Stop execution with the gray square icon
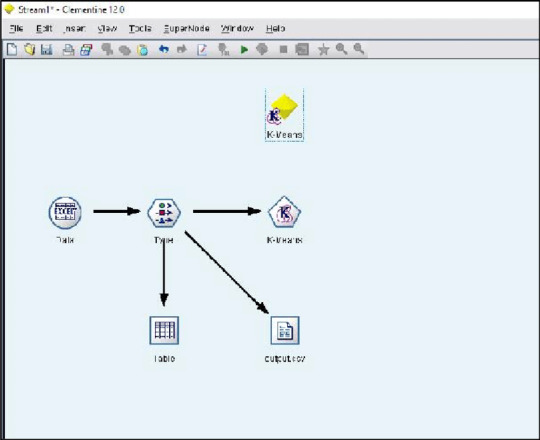Image resolution: width=540 pixels, height=440 pixels. point(283,50)
